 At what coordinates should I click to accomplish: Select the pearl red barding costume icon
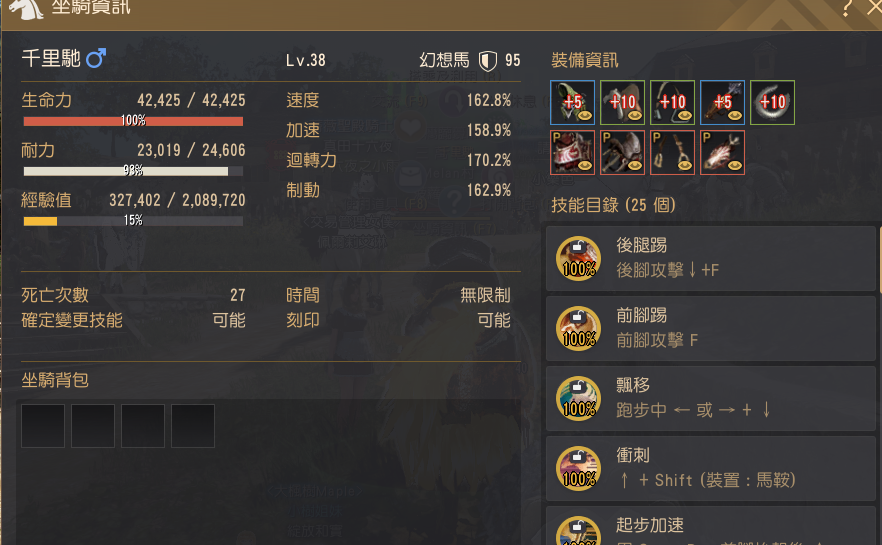click(x=572, y=152)
